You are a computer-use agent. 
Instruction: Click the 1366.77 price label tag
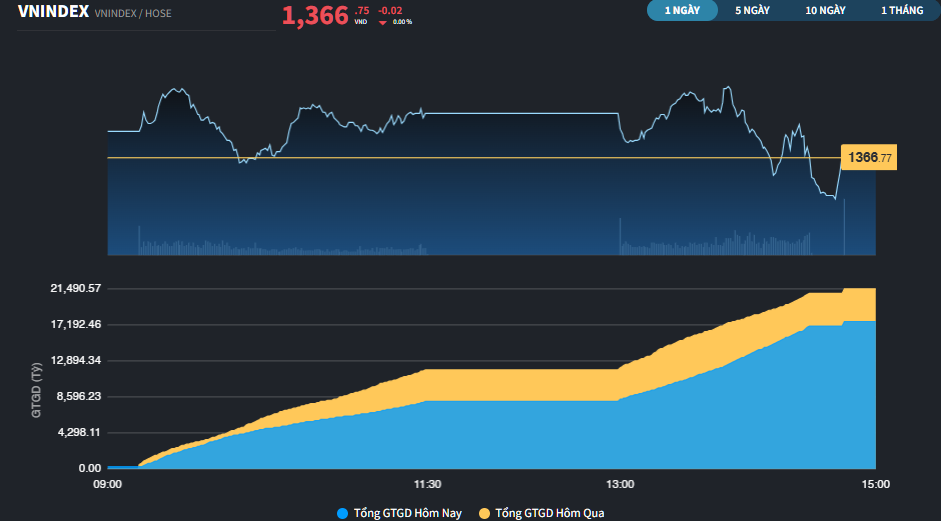click(x=869, y=158)
